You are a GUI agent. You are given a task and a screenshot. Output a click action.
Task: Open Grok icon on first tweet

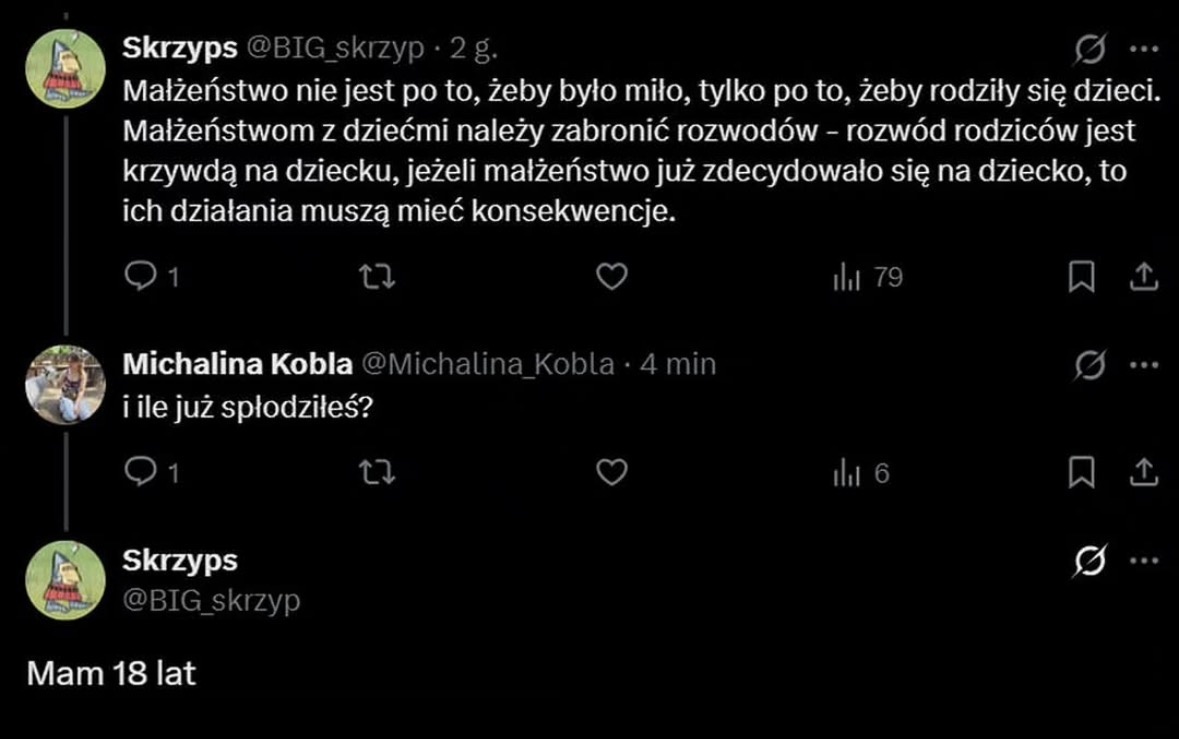(1090, 49)
